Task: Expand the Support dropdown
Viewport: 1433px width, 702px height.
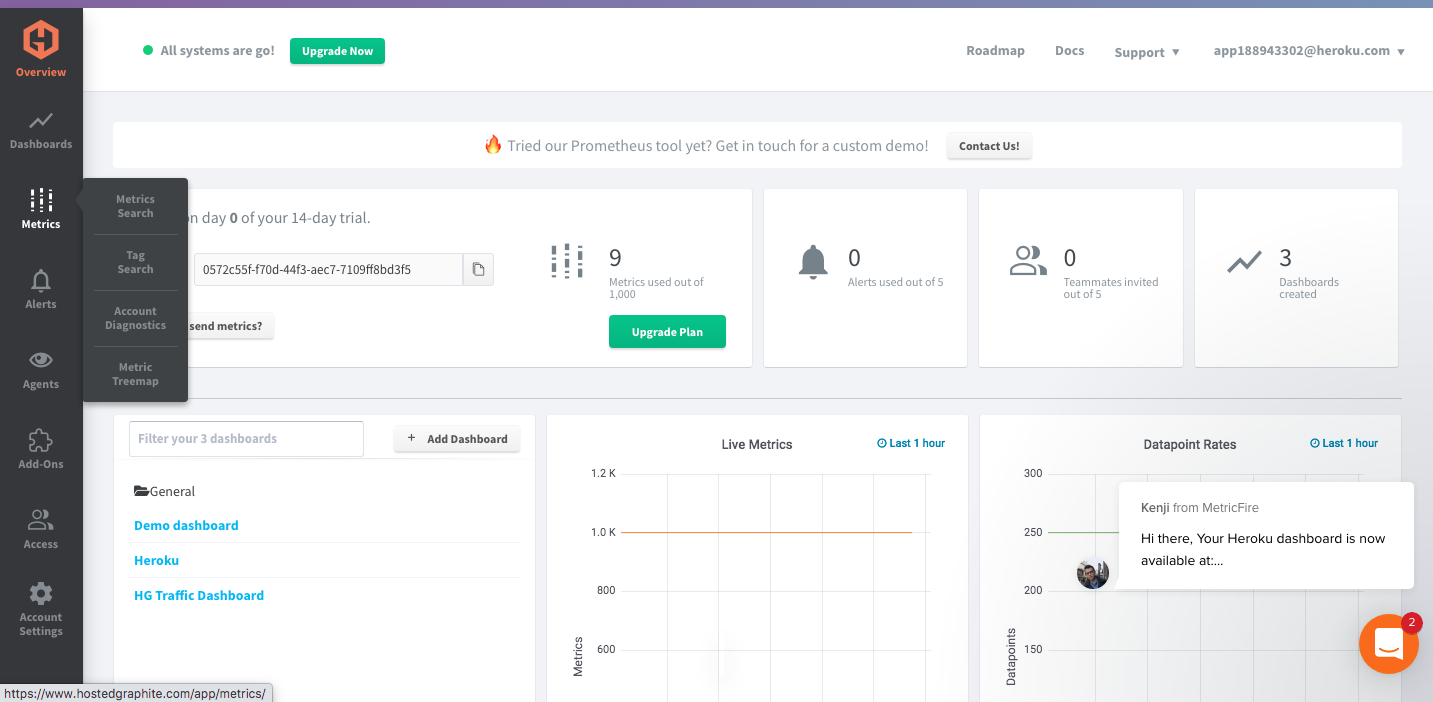Action: [1147, 52]
